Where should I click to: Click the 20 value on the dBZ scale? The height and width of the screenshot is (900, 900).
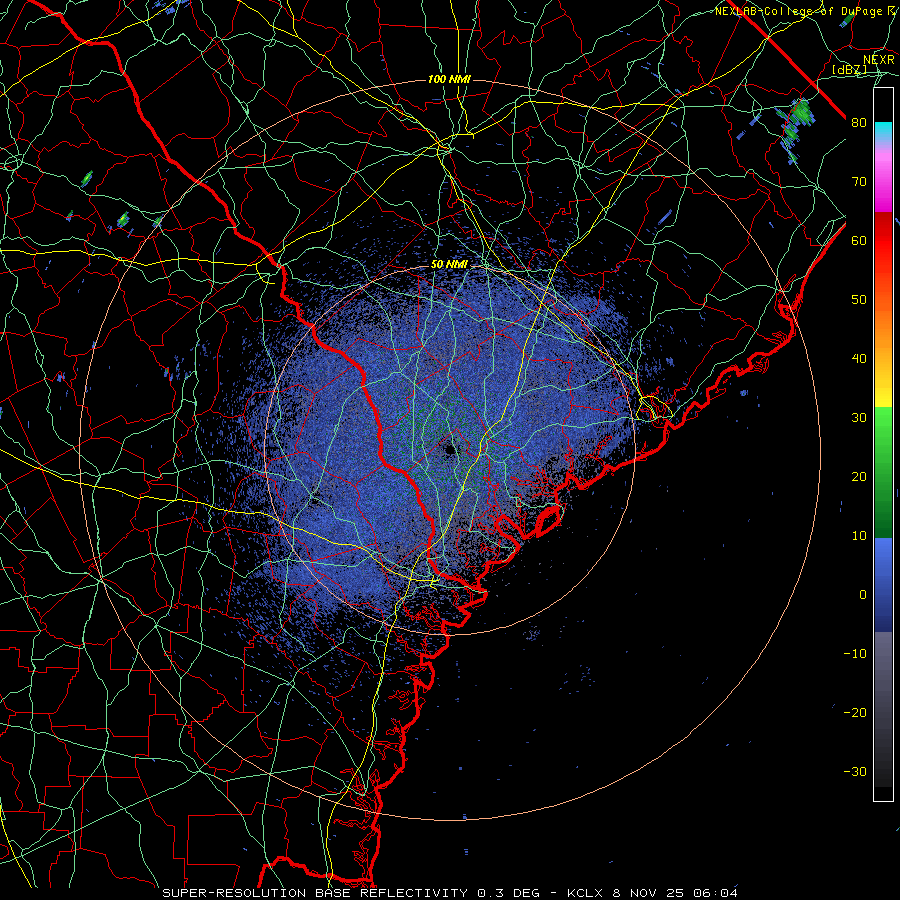click(x=859, y=477)
